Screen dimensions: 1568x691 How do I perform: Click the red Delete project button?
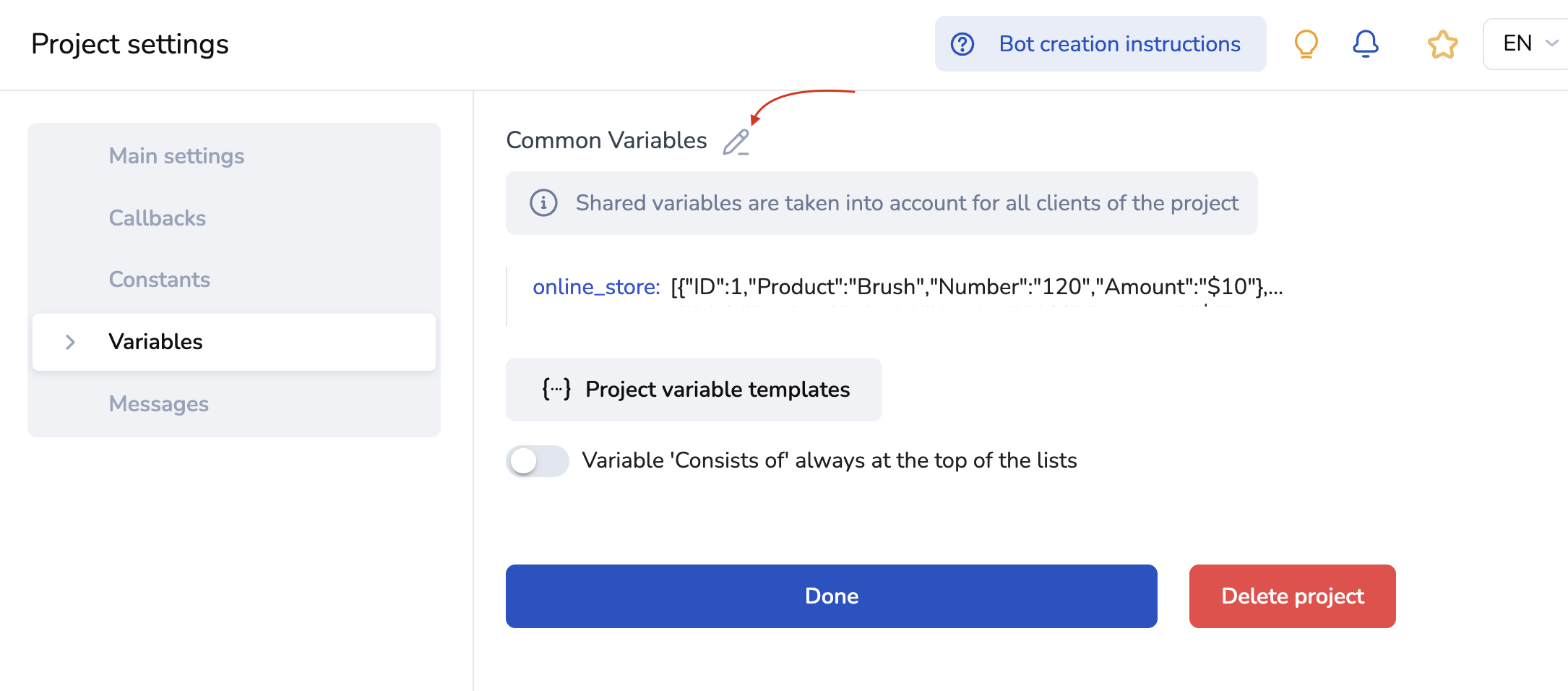click(1292, 596)
